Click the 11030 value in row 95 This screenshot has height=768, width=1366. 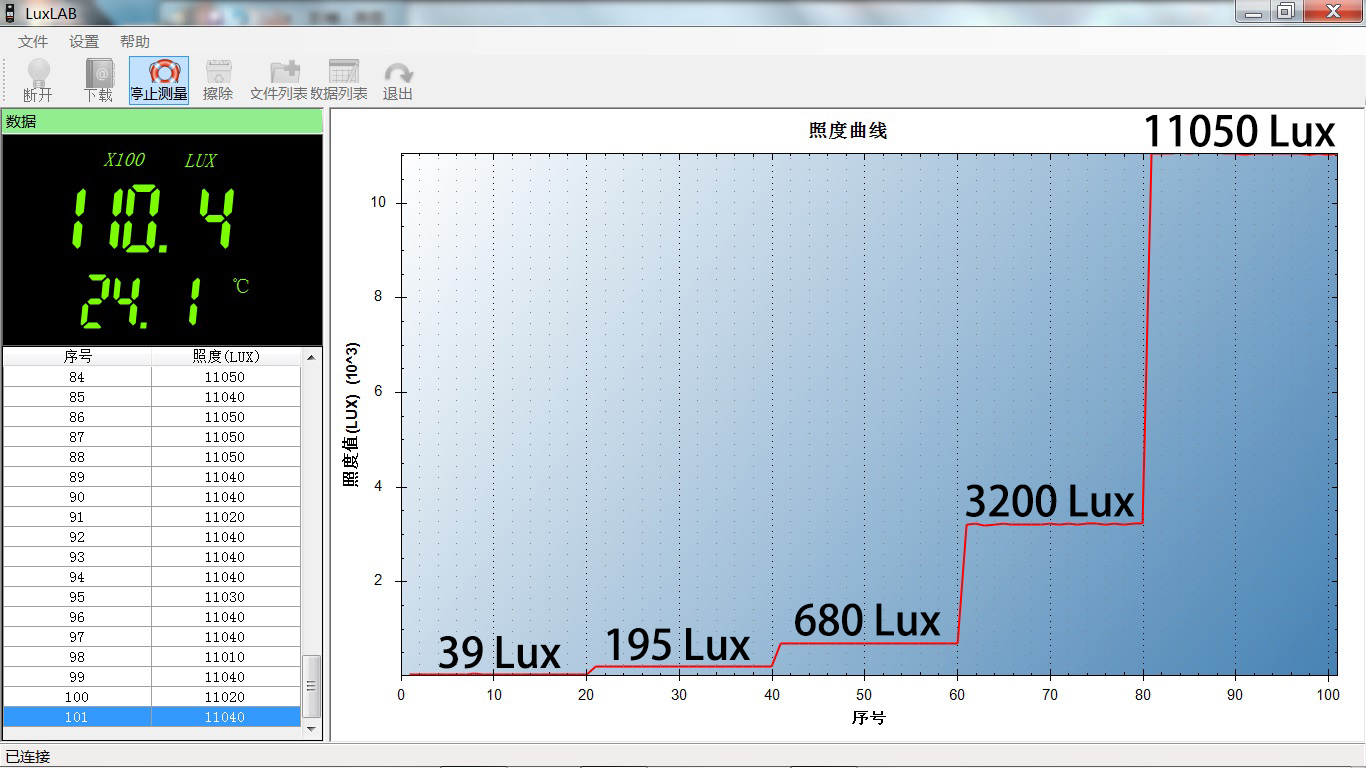[225, 597]
